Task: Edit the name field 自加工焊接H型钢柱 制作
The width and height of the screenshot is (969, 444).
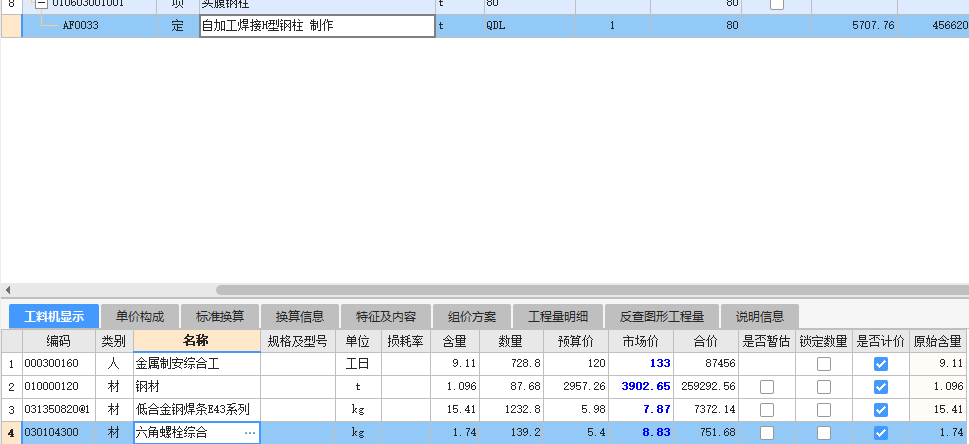Action: [317, 26]
